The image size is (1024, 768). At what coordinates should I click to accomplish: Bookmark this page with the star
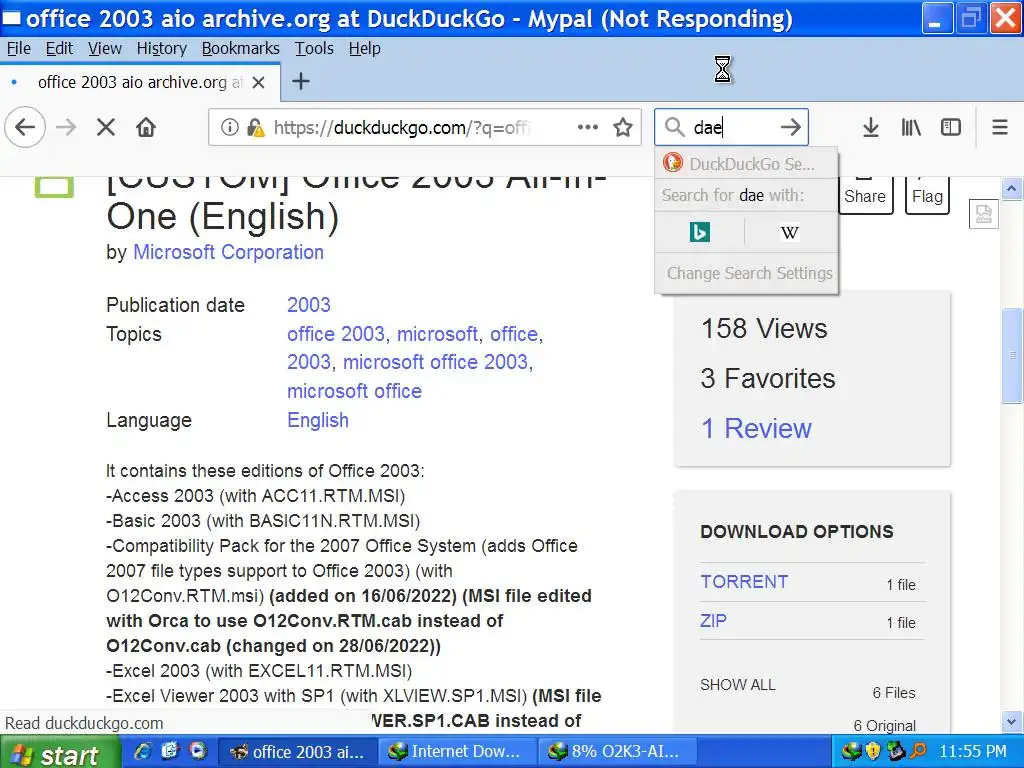point(623,127)
